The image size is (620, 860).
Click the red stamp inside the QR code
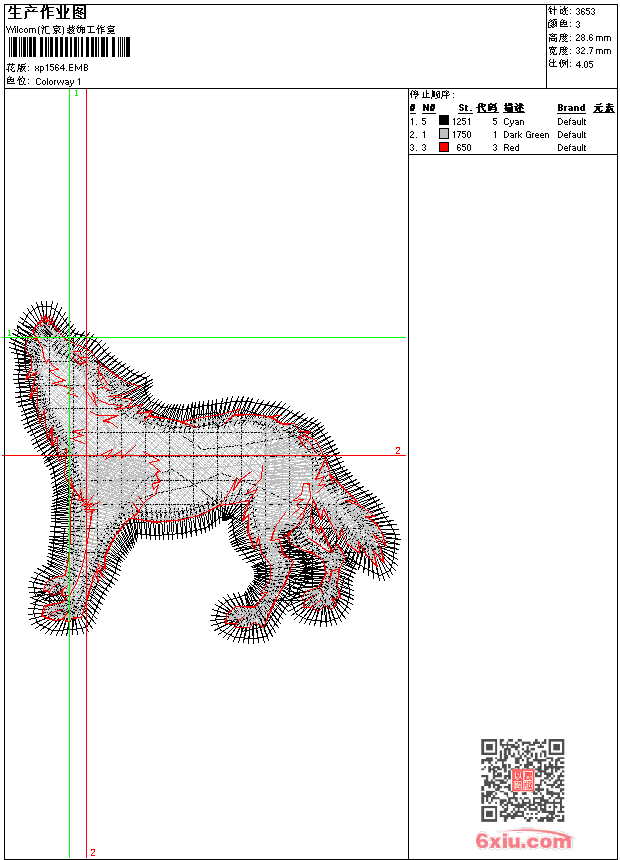coord(523,781)
